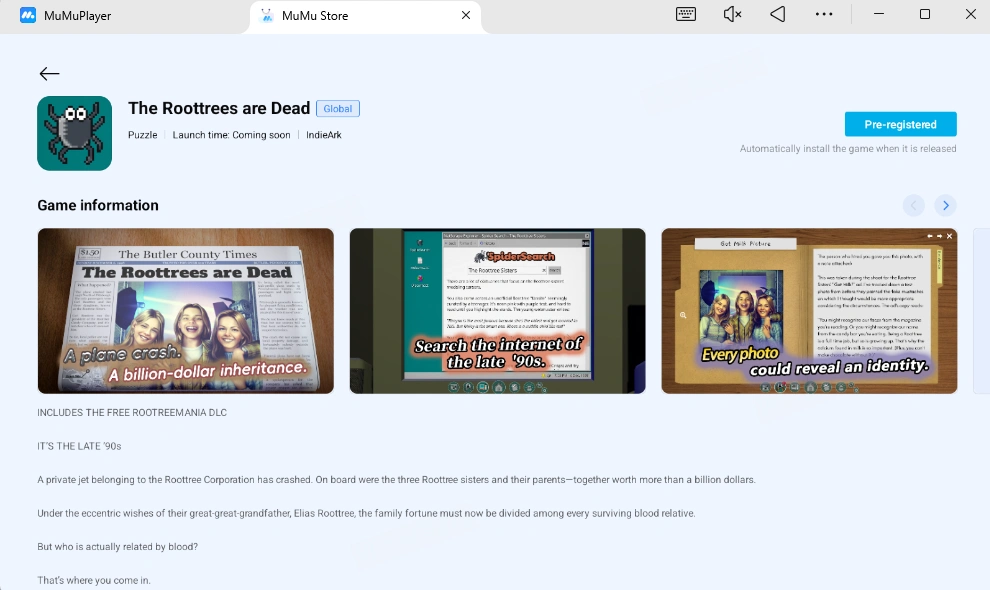Click Launch time: Coming soon text

point(231,135)
